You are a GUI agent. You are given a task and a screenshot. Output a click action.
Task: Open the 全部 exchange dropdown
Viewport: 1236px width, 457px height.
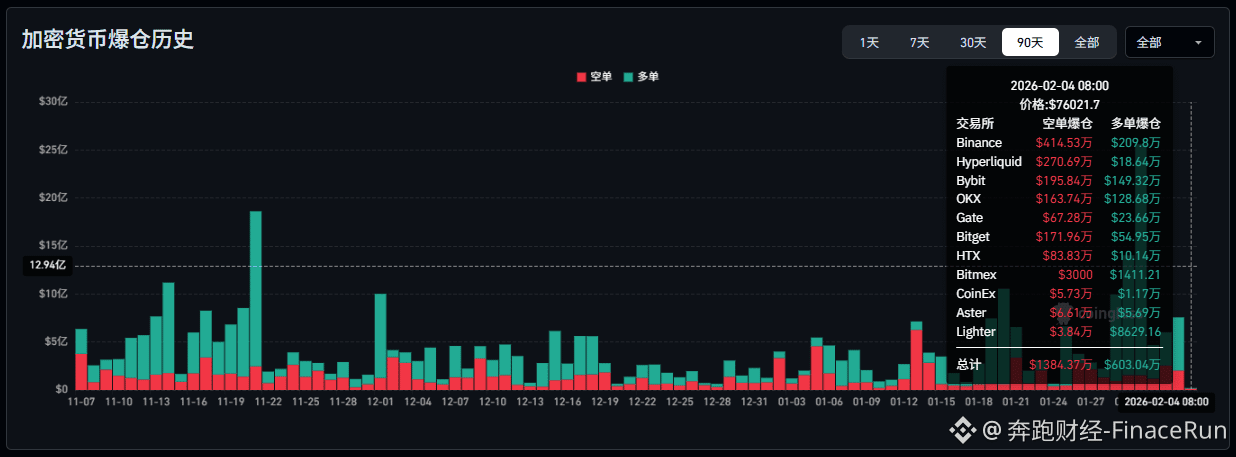1169,42
